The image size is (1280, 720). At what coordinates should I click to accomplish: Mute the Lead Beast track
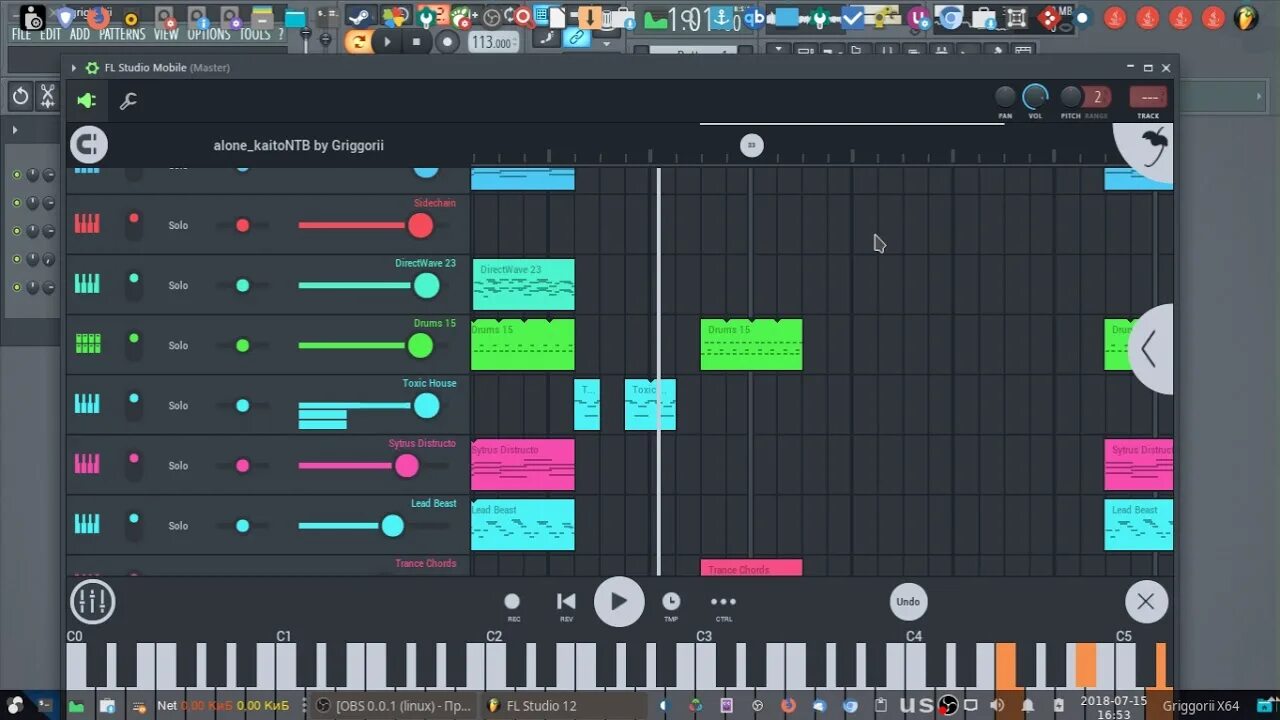click(x=133, y=525)
